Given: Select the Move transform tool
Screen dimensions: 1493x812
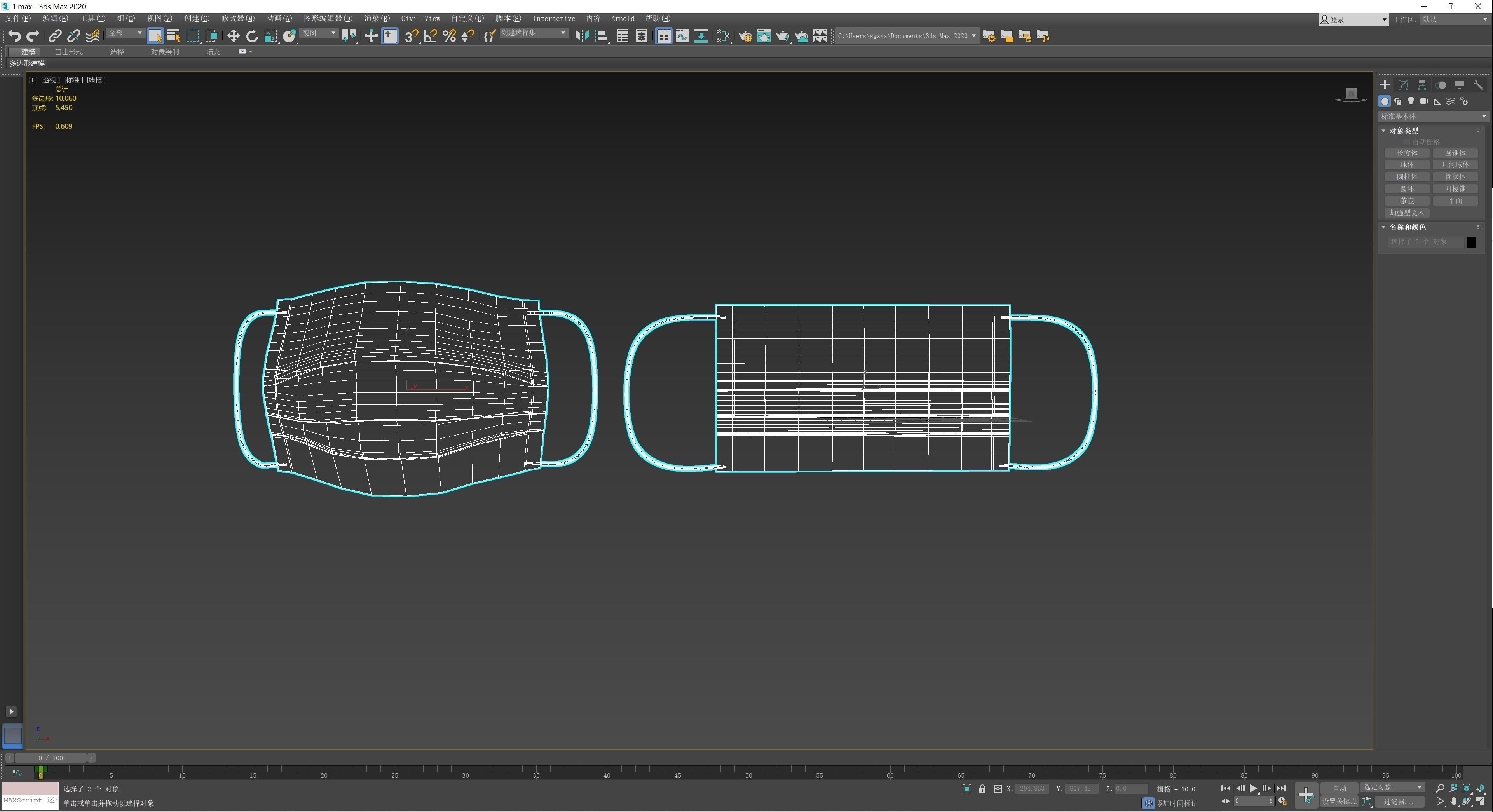Looking at the screenshot, I should coord(233,36).
